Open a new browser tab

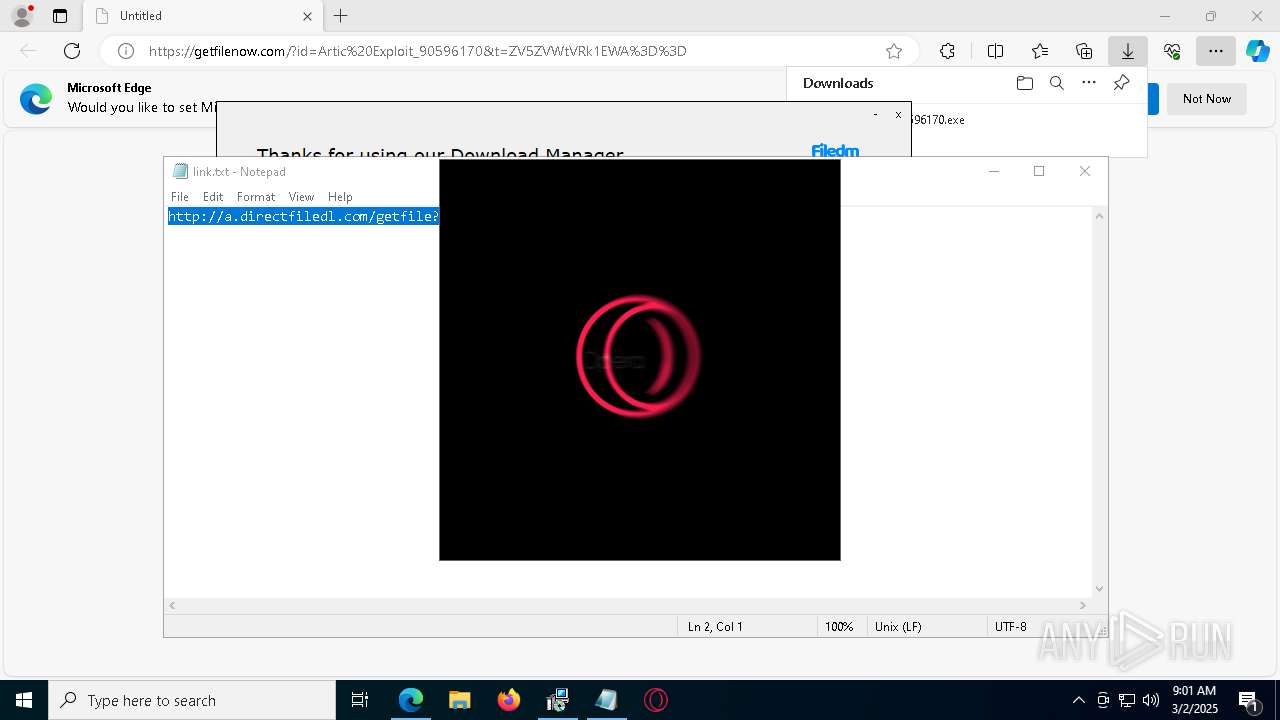(x=341, y=16)
